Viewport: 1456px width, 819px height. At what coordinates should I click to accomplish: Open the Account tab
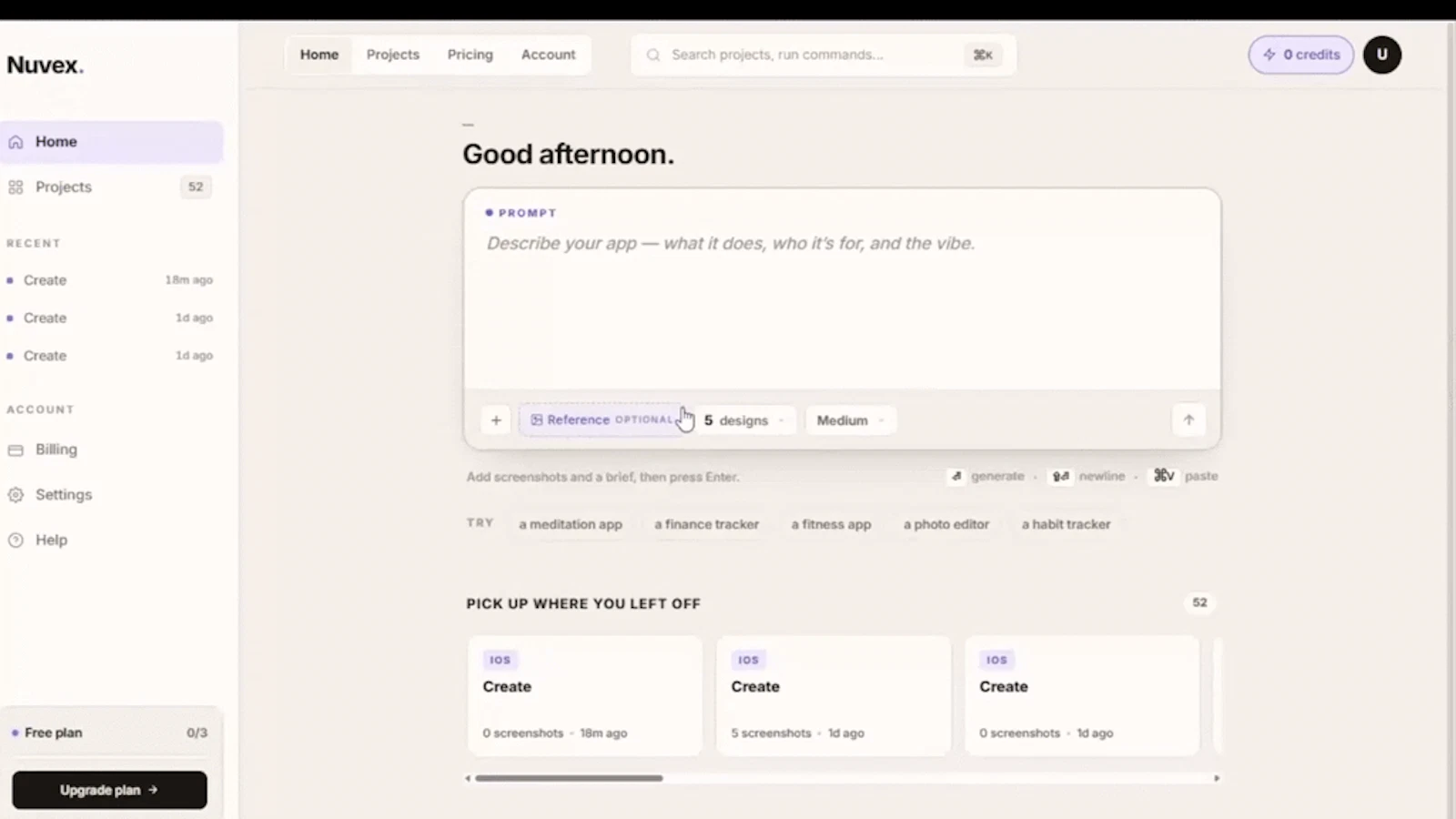coord(549,55)
